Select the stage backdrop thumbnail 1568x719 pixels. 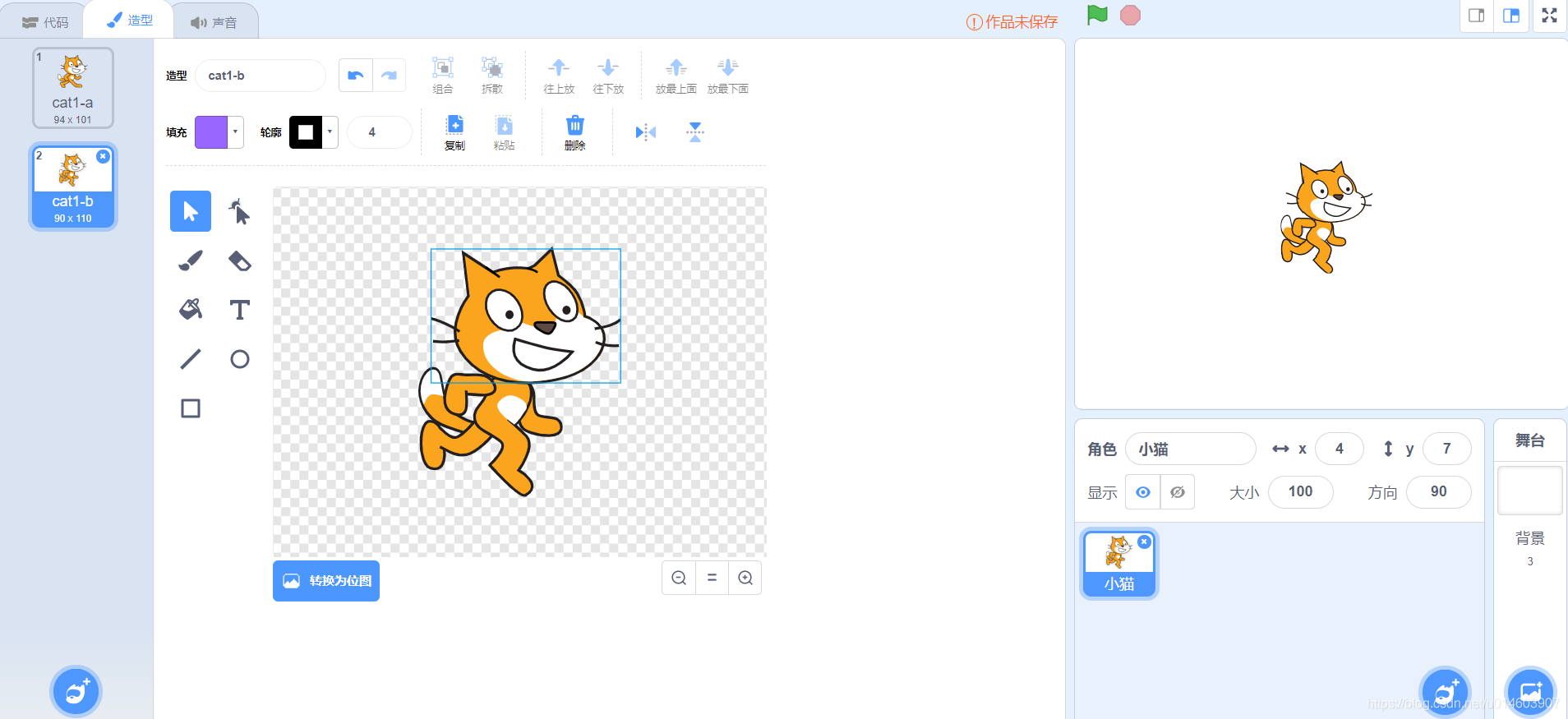coord(1530,491)
